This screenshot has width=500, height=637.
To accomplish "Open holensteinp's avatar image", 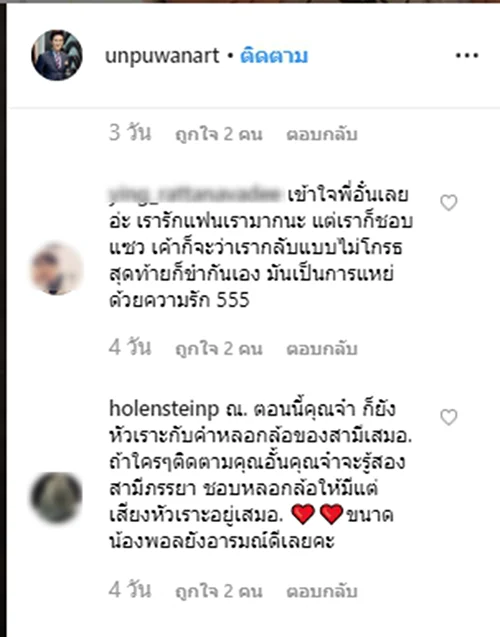I will pyautogui.click(x=57, y=497).
